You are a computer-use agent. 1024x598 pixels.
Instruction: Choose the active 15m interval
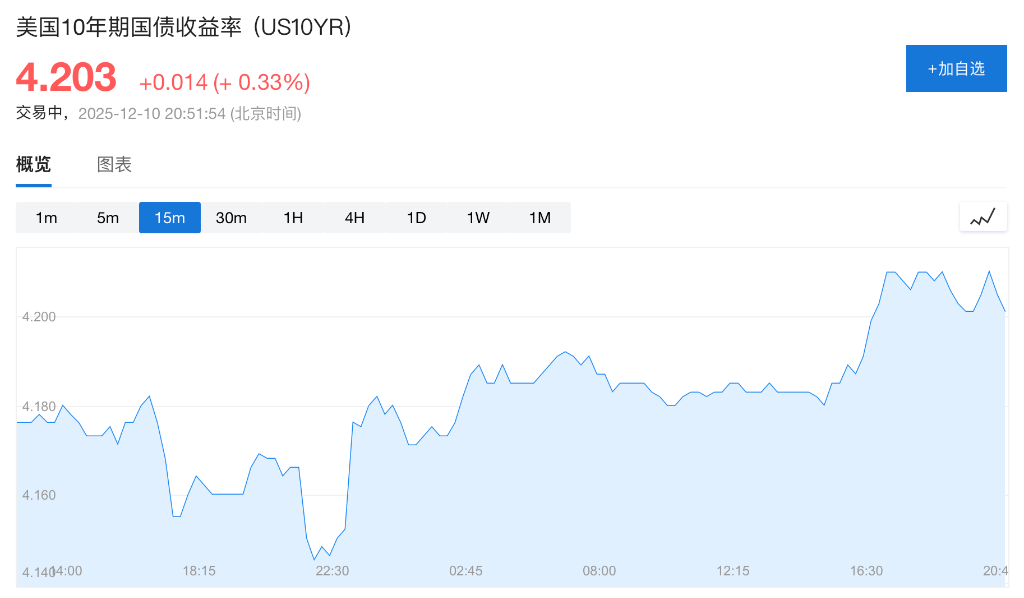click(170, 218)
